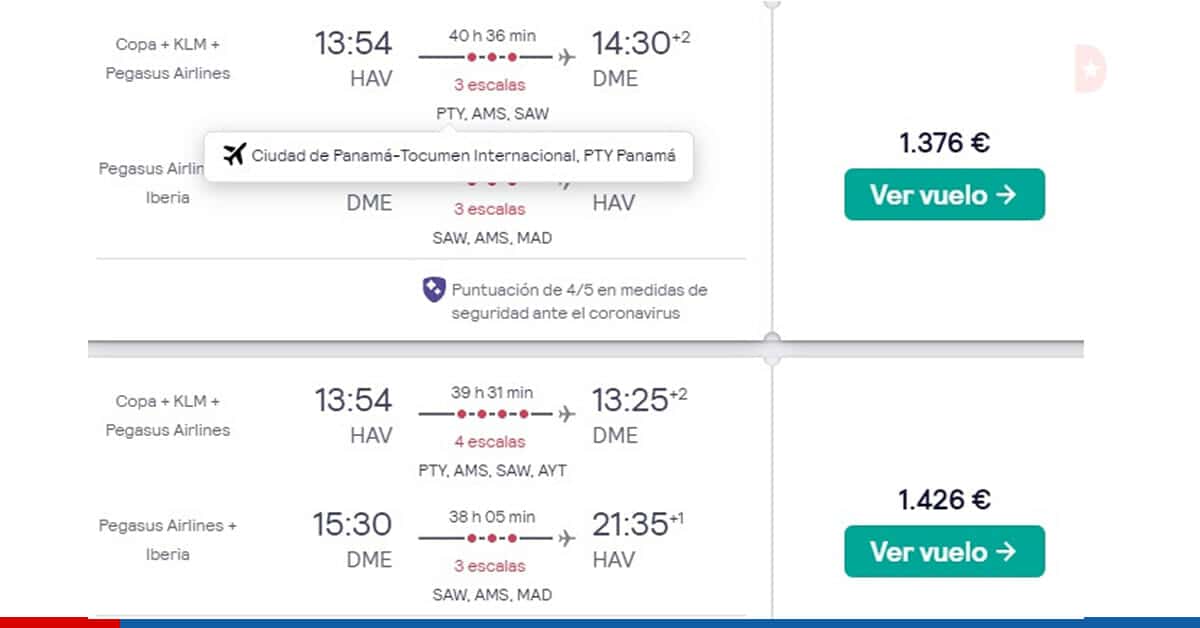The image size is (1200, 628).
Task: Open Ver vuelo for the 1.426 € flight
Action: (x=944, y=551)
